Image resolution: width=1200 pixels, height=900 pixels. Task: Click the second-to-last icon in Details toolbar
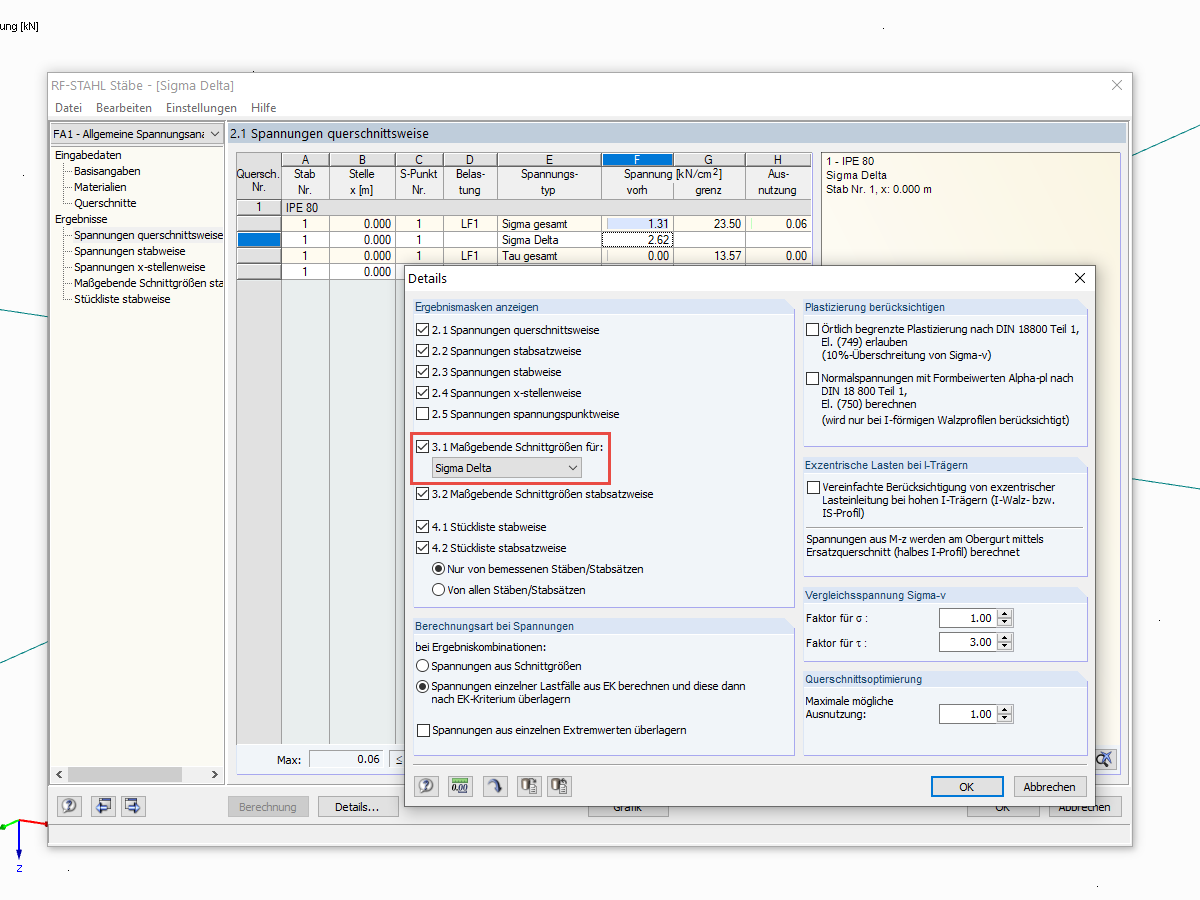529,786
